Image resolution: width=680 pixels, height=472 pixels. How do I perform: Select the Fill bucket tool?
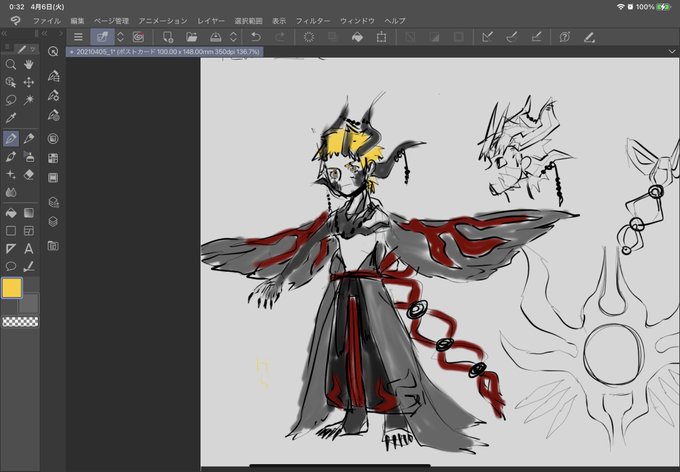[x=11, y=213]
